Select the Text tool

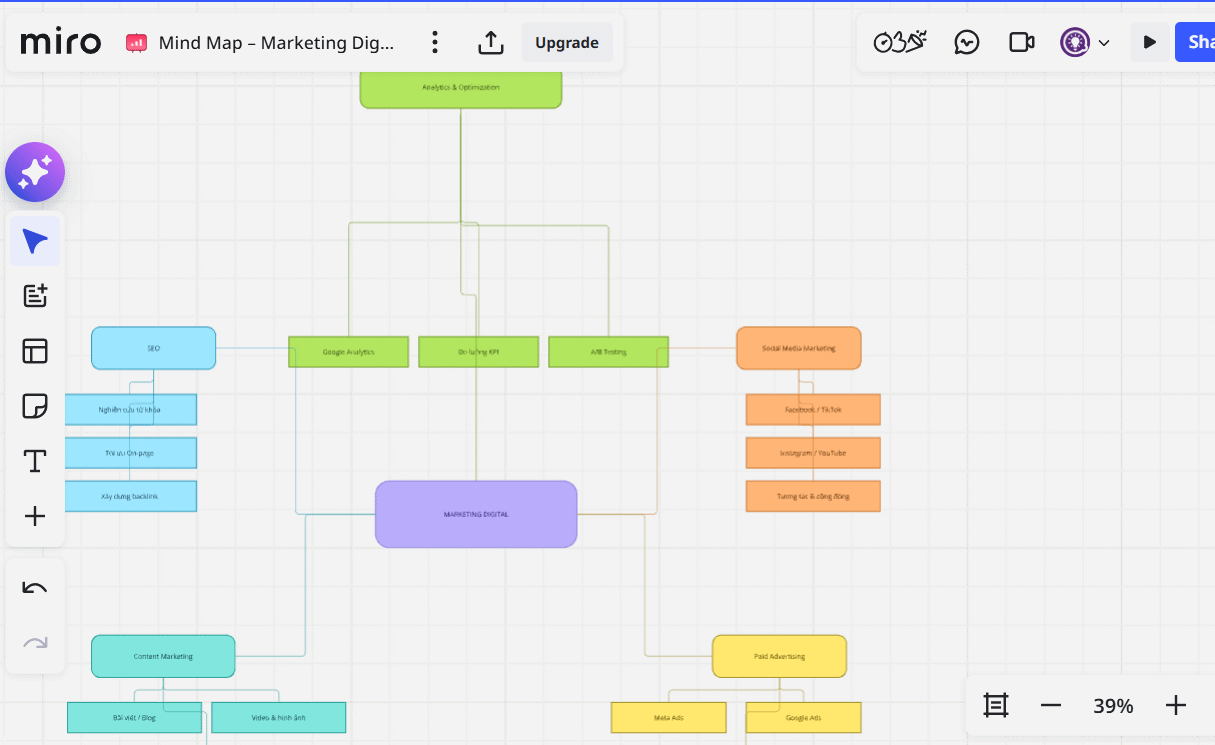(x=35, y=461)
